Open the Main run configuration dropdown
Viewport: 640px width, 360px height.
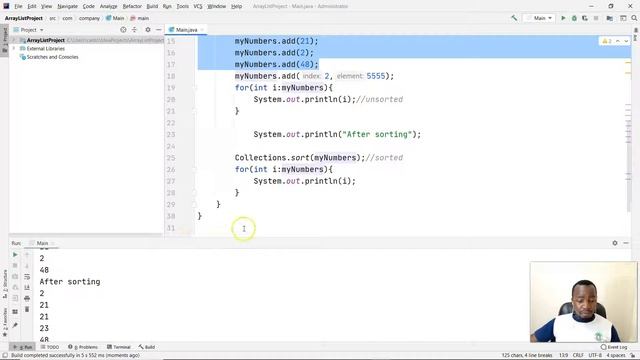tap(540, 18)
